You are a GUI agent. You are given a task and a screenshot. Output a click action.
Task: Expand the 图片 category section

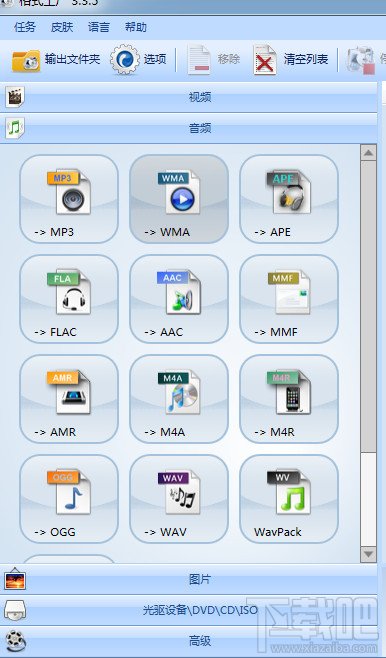[189, 580]
